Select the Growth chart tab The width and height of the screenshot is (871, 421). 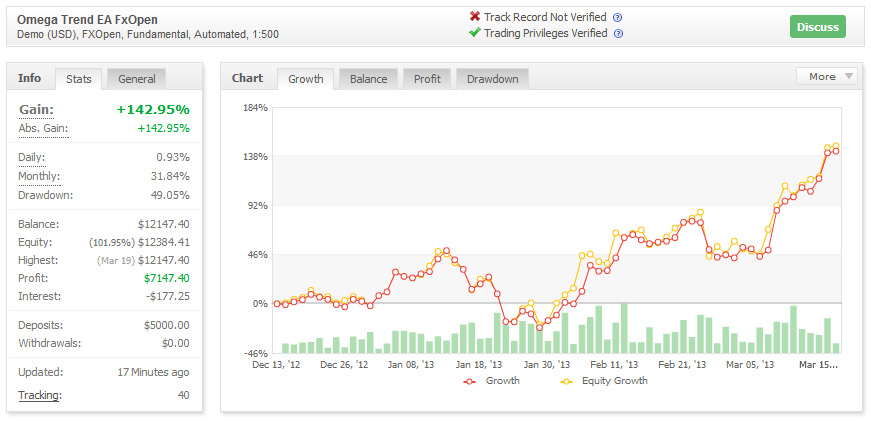pos(305,79)
